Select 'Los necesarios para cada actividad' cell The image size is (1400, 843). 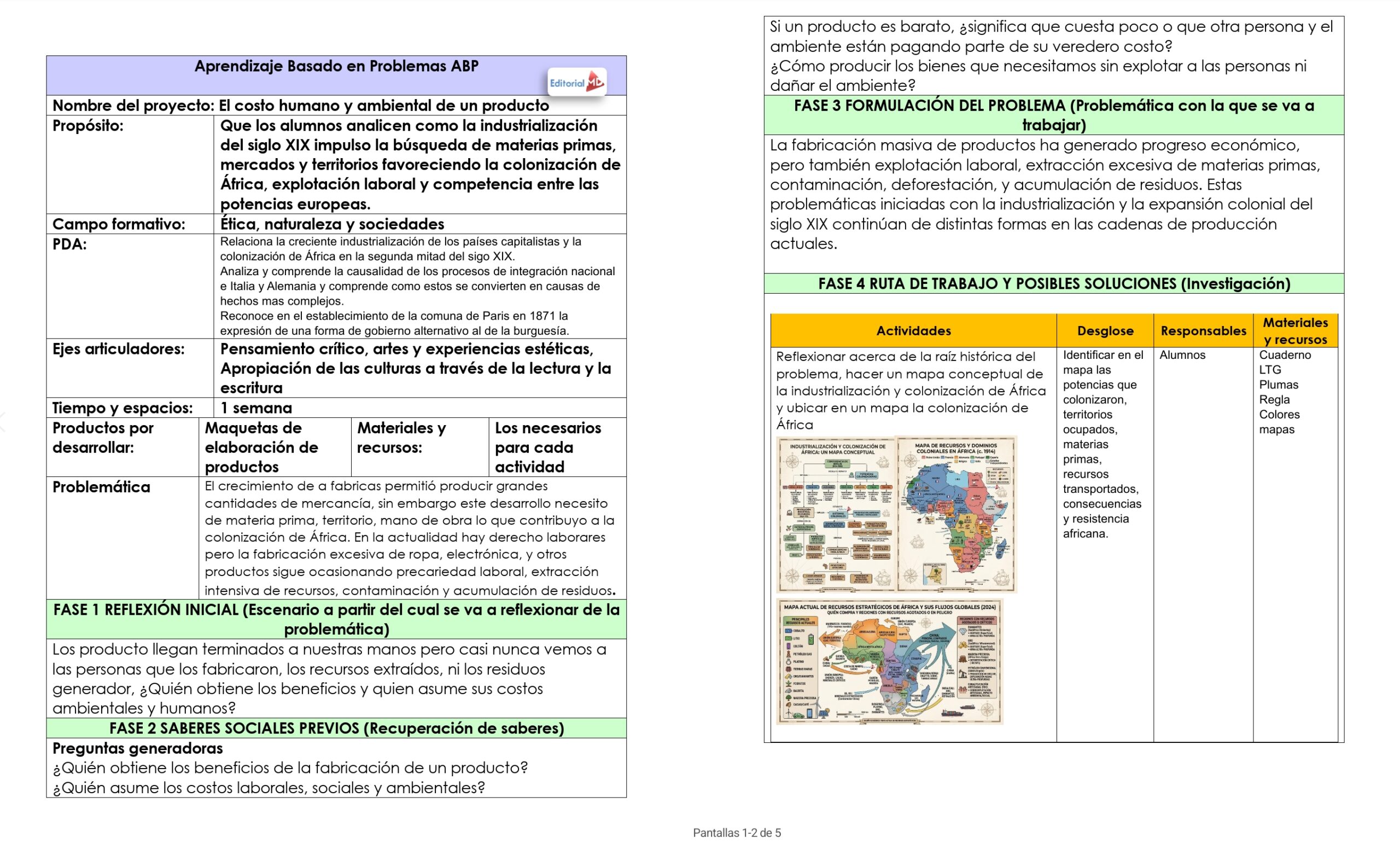tap(557, 447)
